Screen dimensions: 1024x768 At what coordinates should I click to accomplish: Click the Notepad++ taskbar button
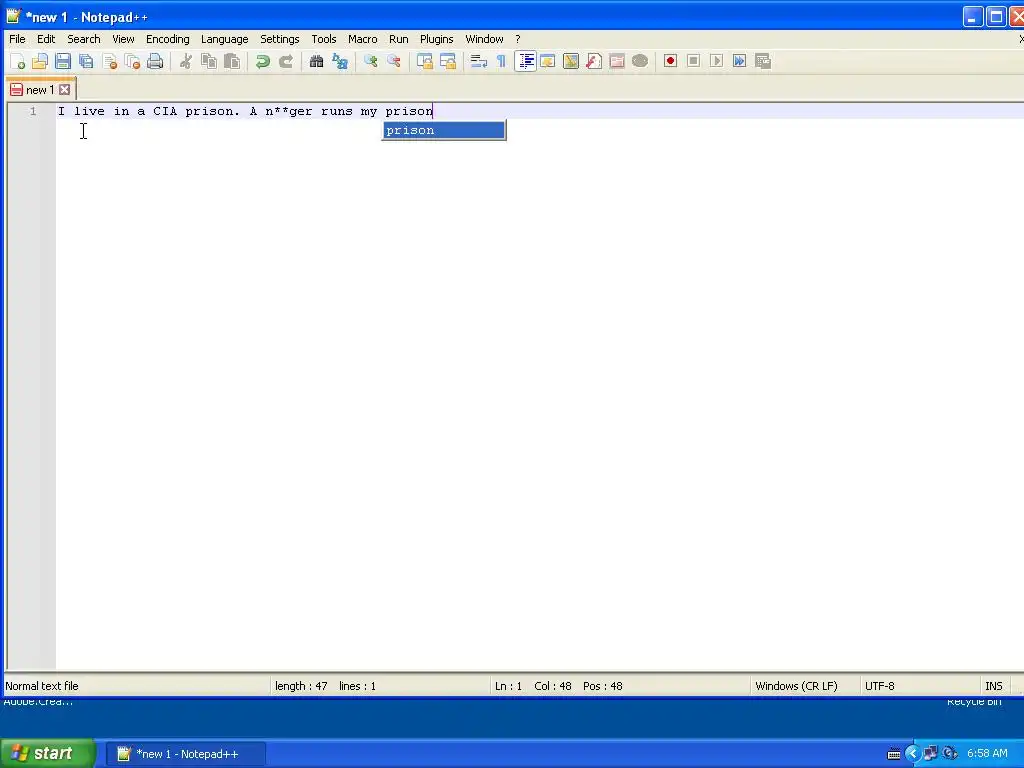pos(185,754)
